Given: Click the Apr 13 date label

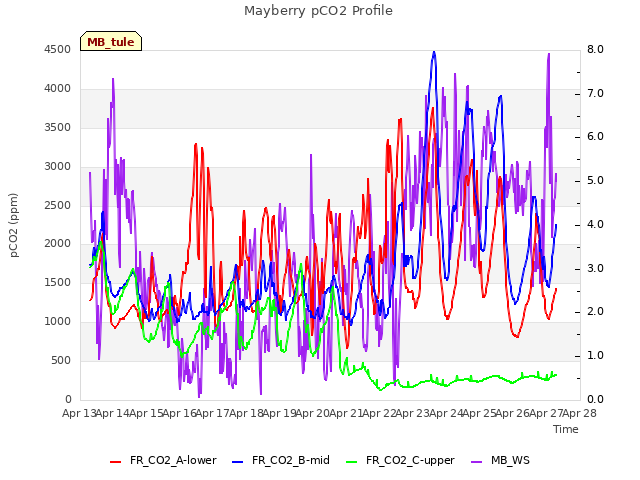Looking at the screenshot, I should (79, 413).
